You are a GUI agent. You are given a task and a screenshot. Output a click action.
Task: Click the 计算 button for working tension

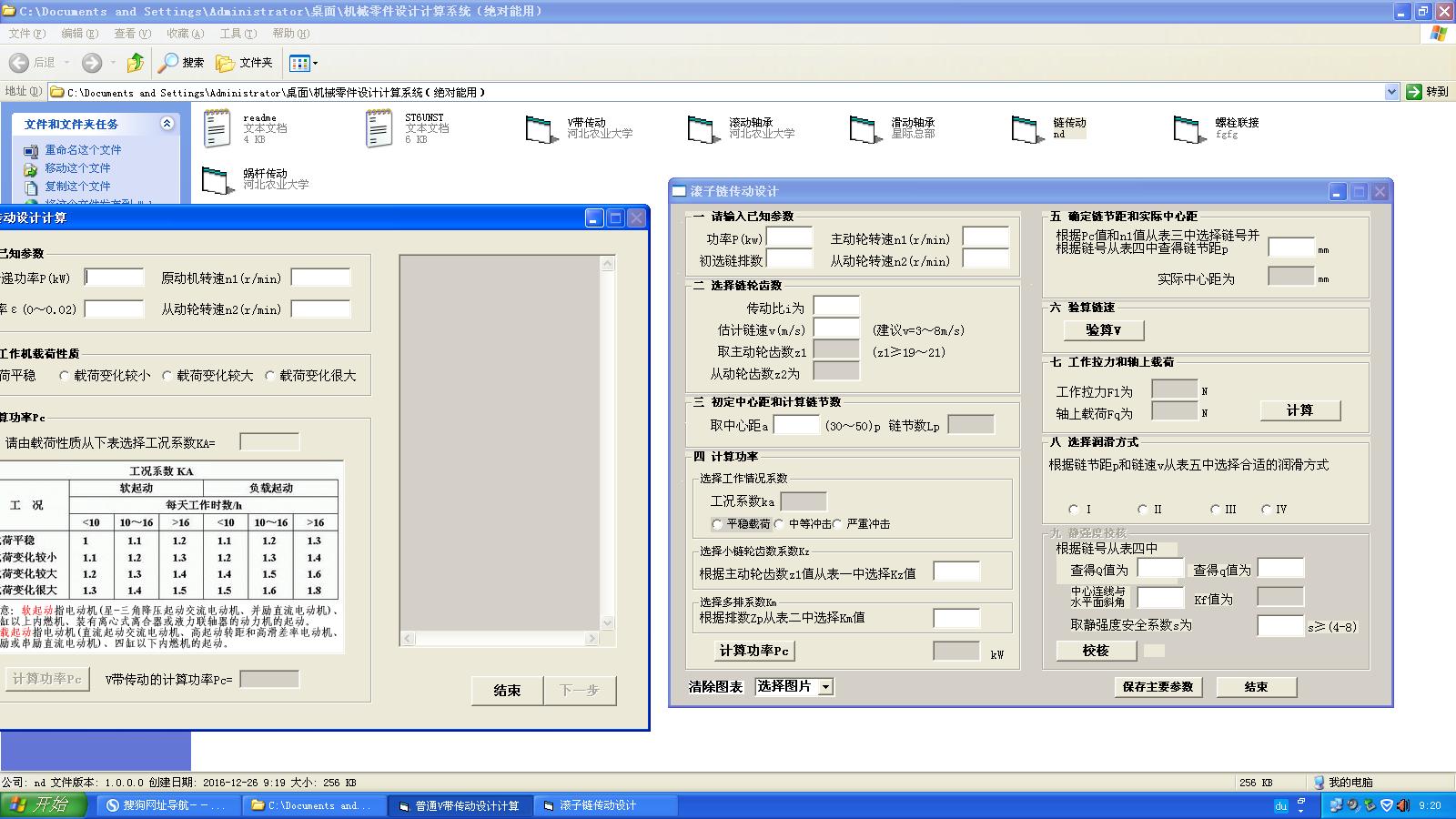tap(1300, 410)
